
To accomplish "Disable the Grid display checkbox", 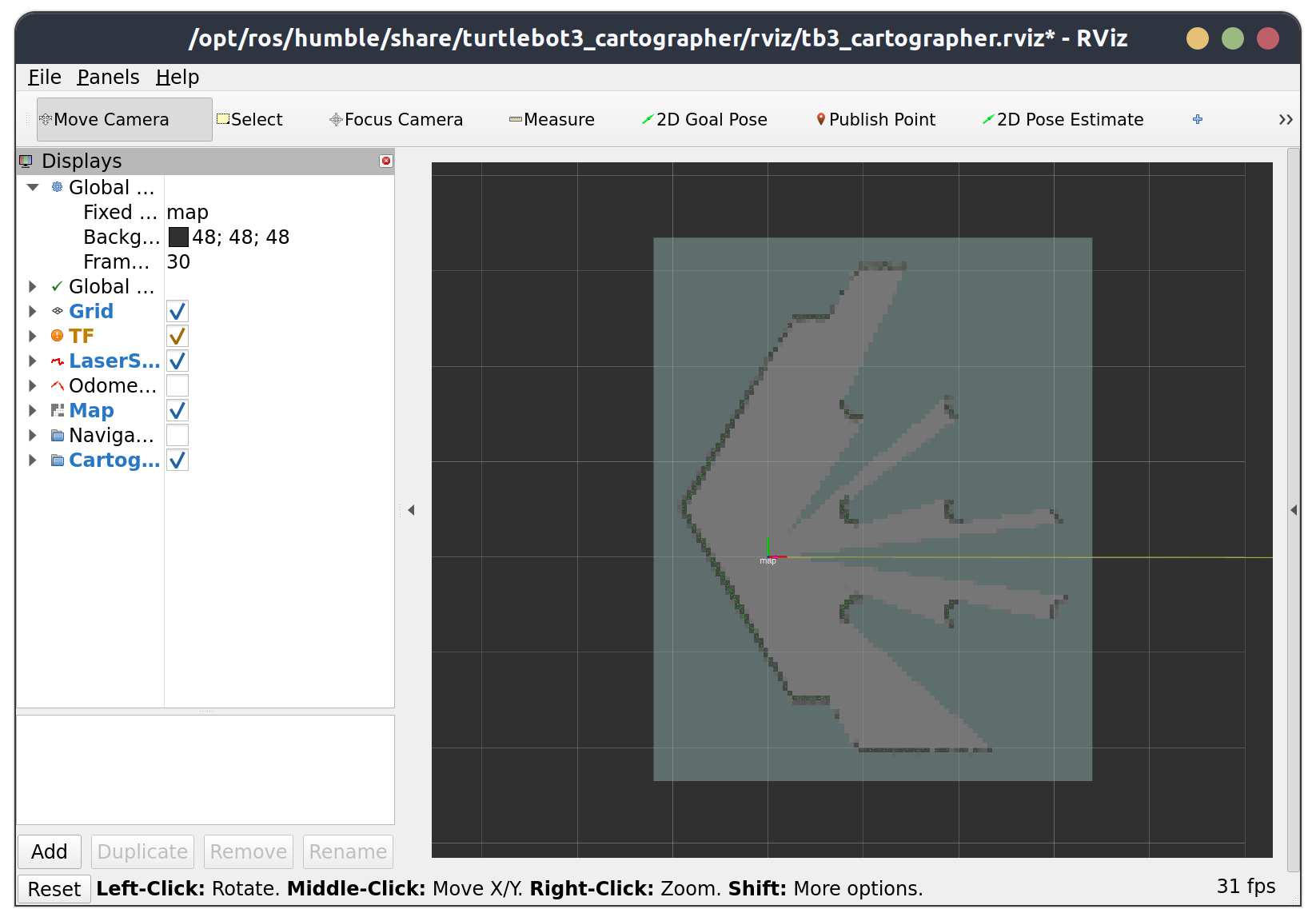I will 177,312.
